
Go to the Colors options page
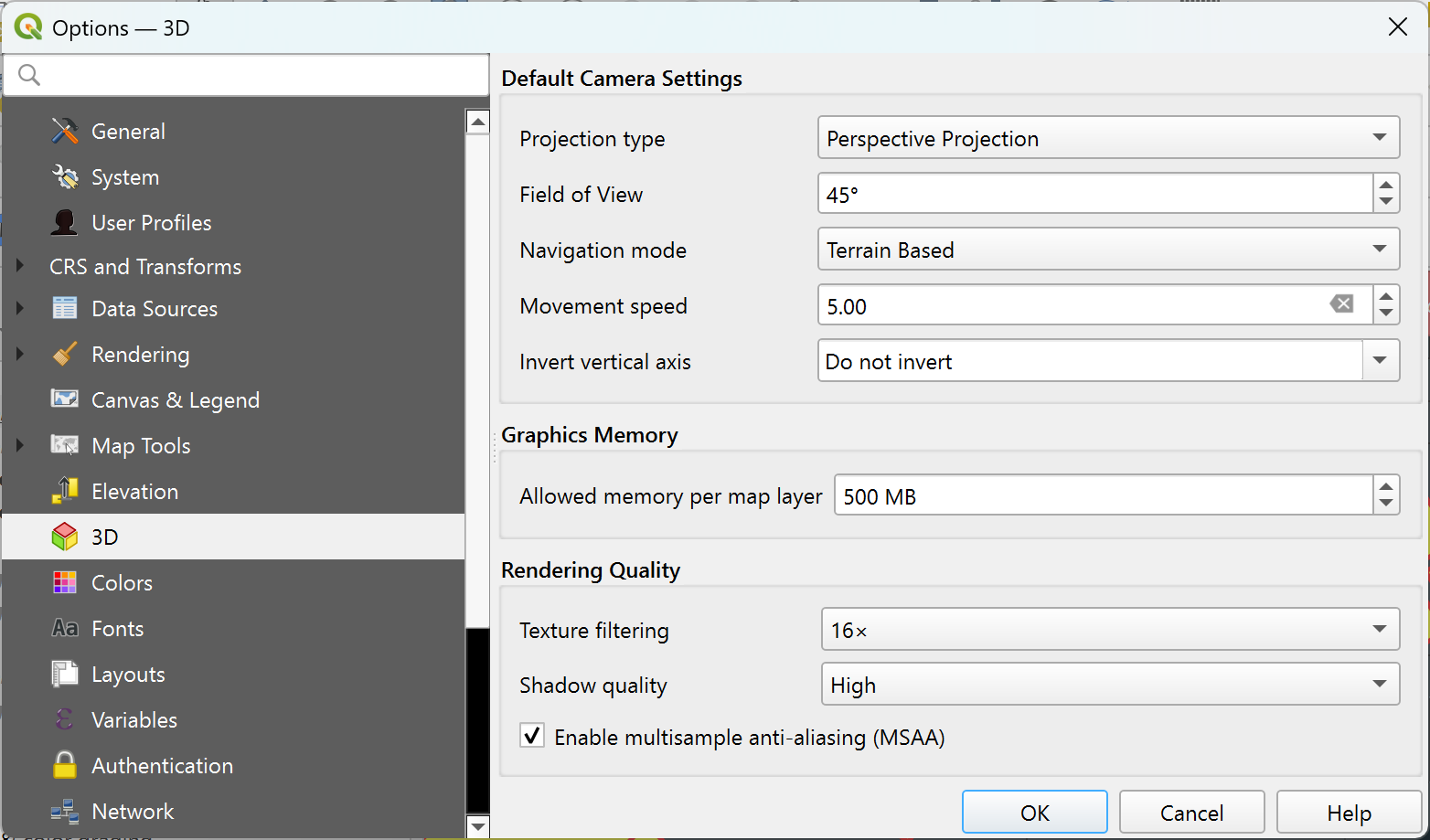[x=233, y=582]
